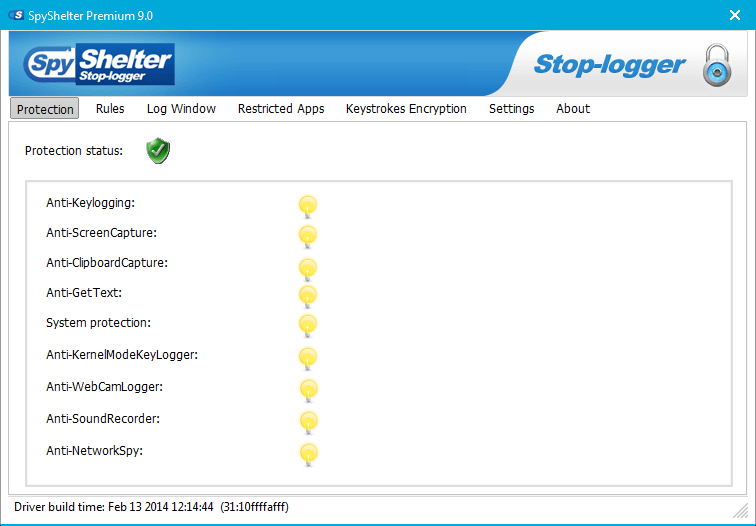This screenshot has height=526, width=756.
Task: Click the Anti-WebCamLogger label
Action: [x=105, y=387]
